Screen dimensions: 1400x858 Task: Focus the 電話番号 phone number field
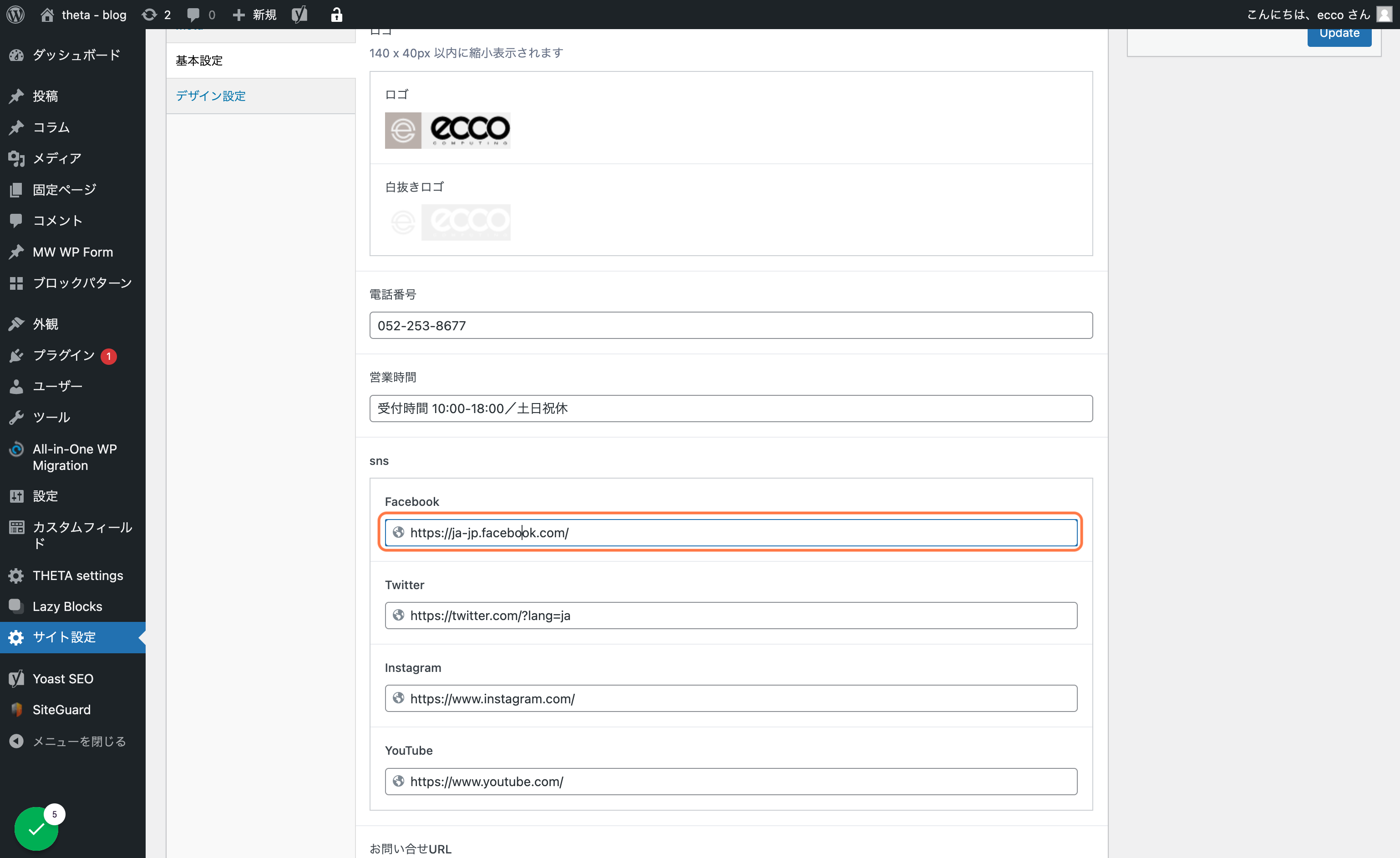click(x=730, y=325)
